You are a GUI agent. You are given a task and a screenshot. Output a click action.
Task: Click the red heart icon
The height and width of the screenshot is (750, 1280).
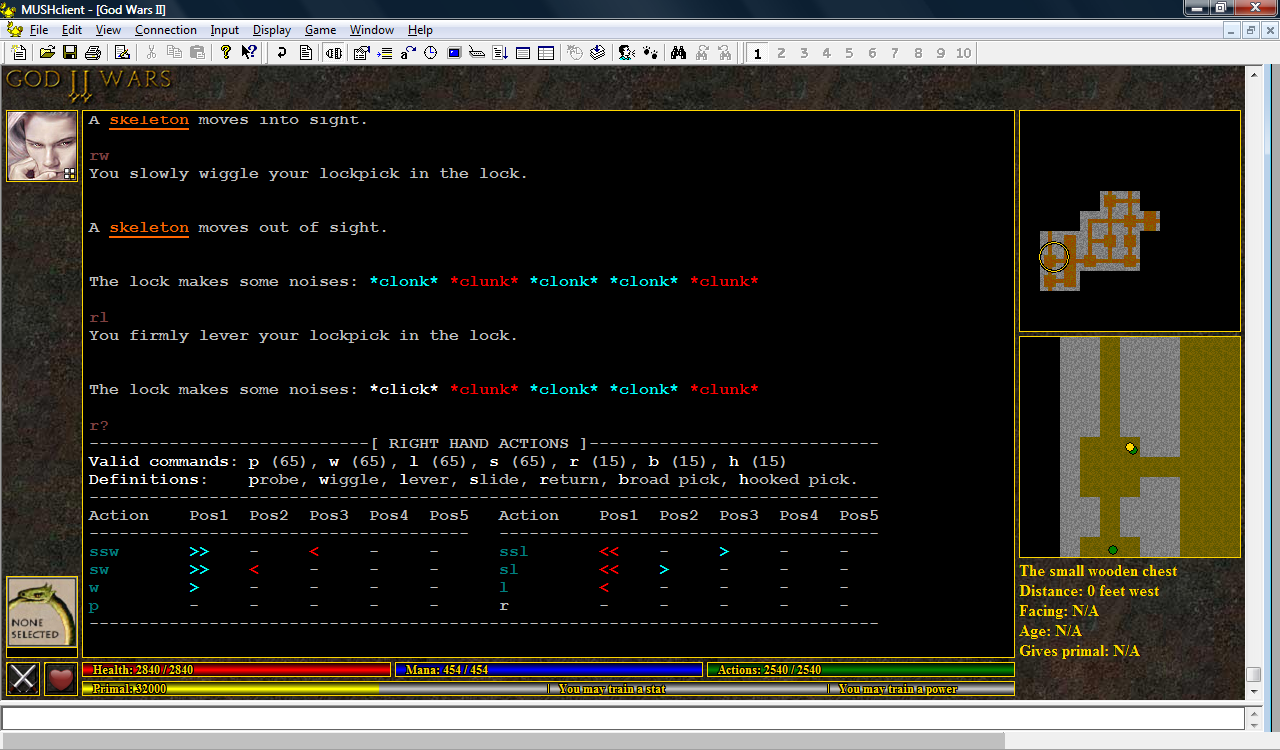pos(61,679)
